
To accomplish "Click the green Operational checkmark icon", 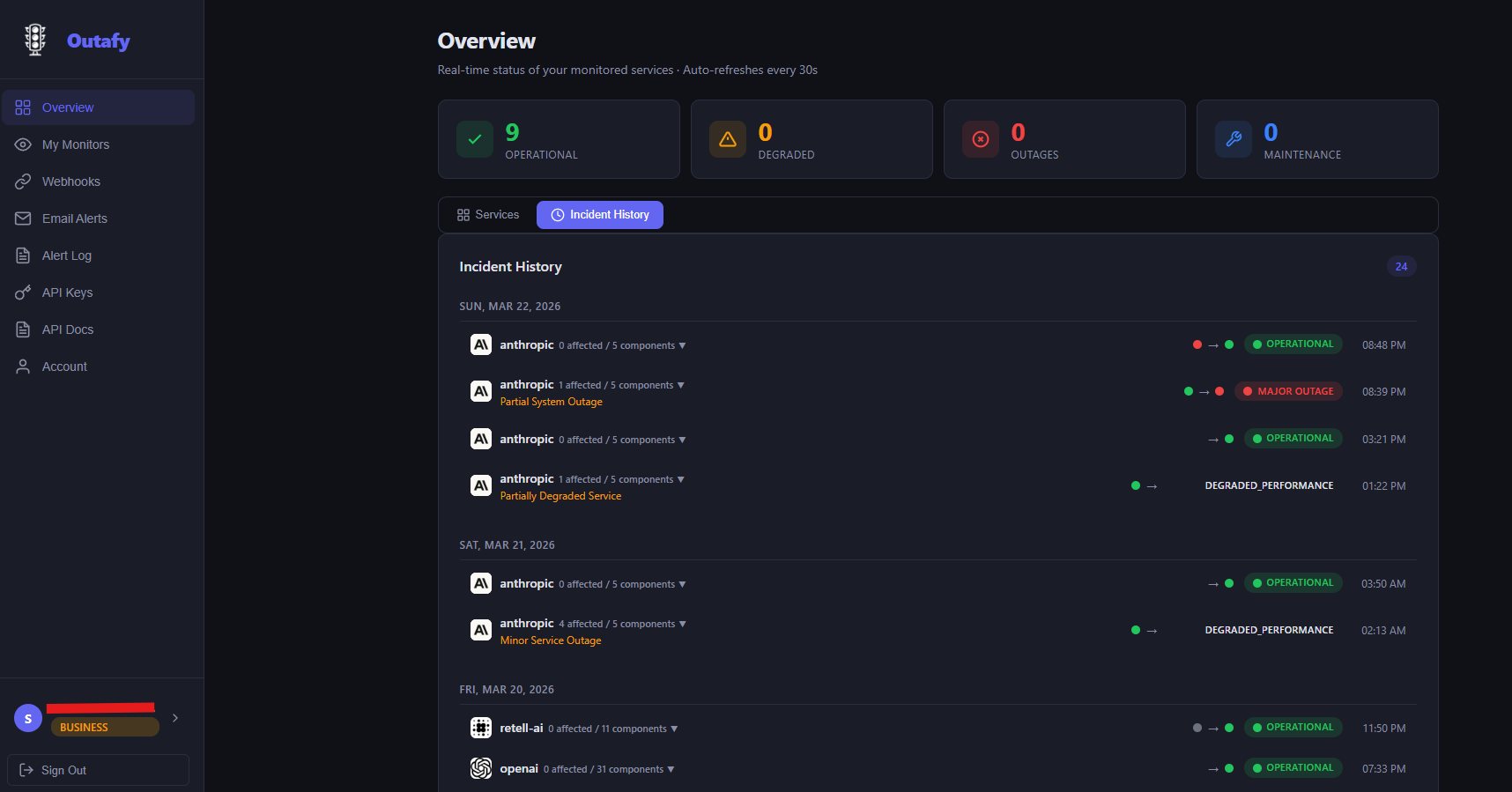I will point(475,139).
